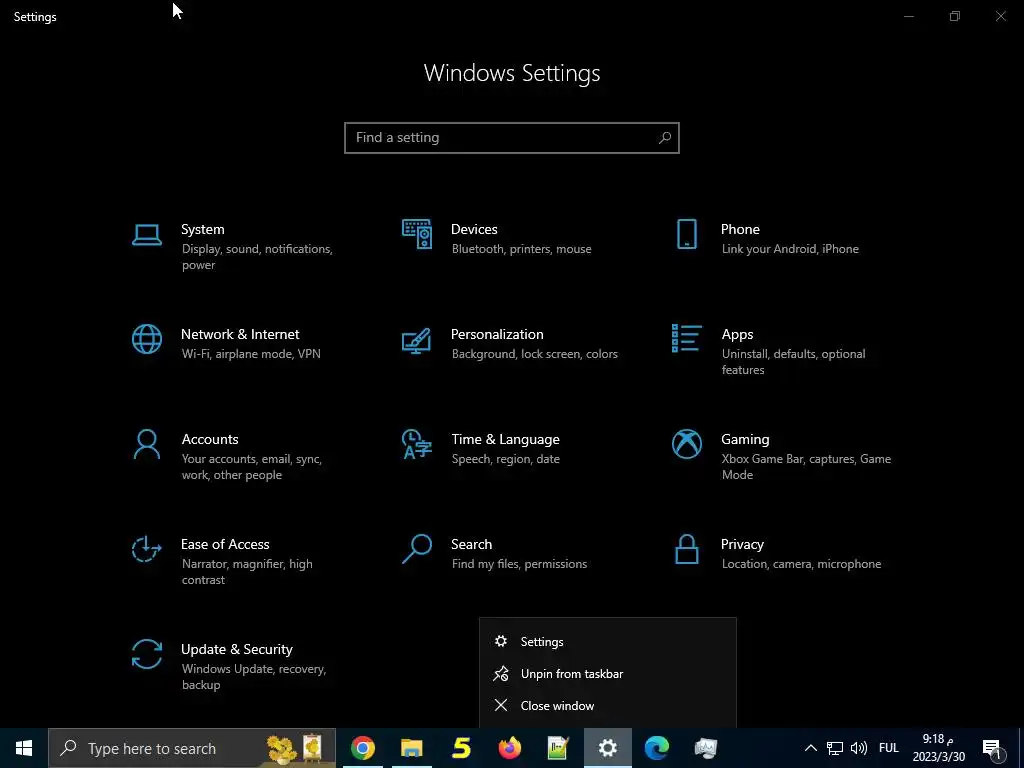Image resolution: width=1024 pixels, height=768 pixels.
Task: Open the Devices settings heading
Action: 474,229
